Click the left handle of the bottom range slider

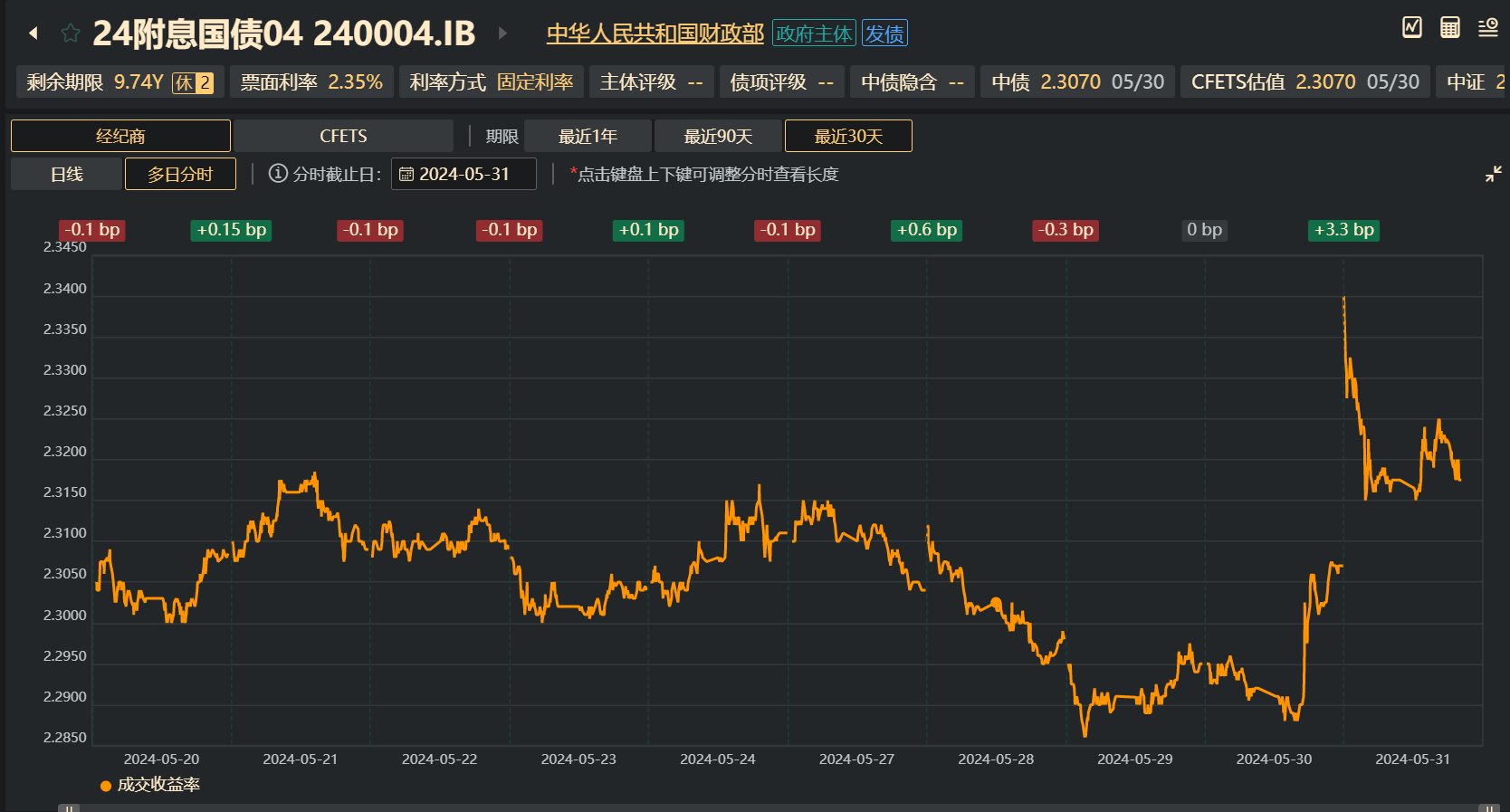tap(69, 807)
